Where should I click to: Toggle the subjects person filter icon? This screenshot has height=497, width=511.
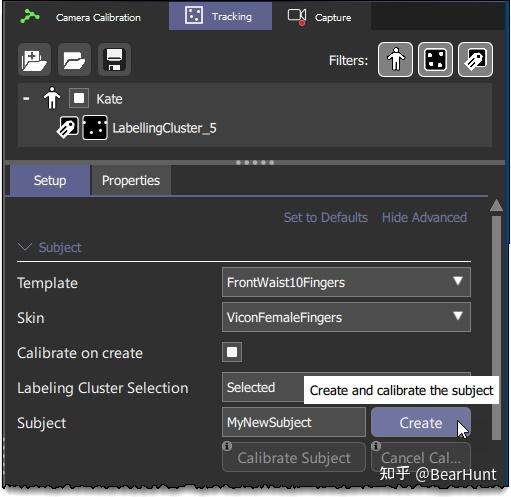395,60
